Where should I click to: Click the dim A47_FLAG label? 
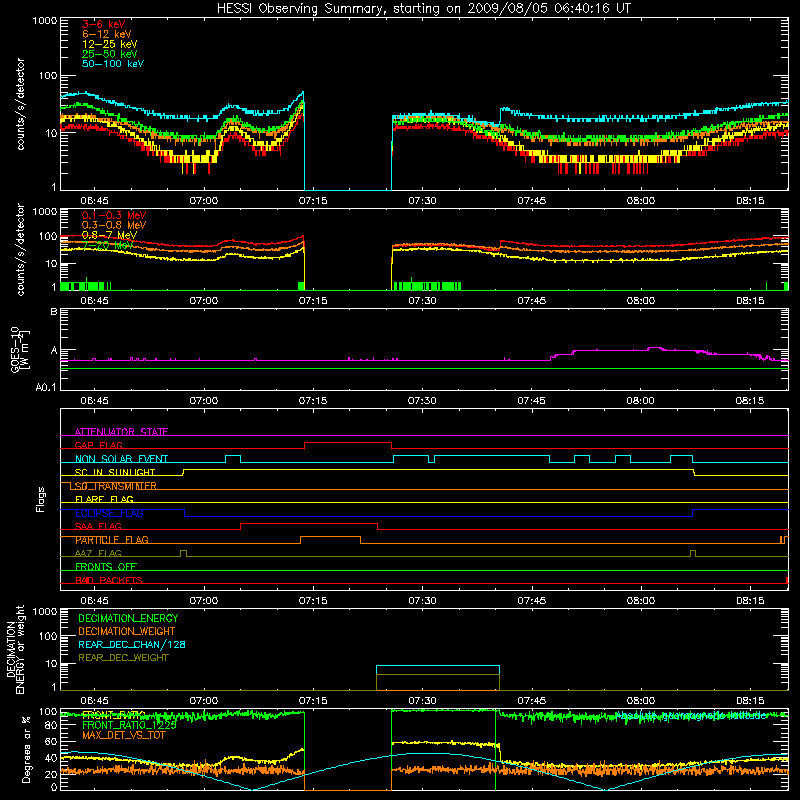click(x=98, y=553)
